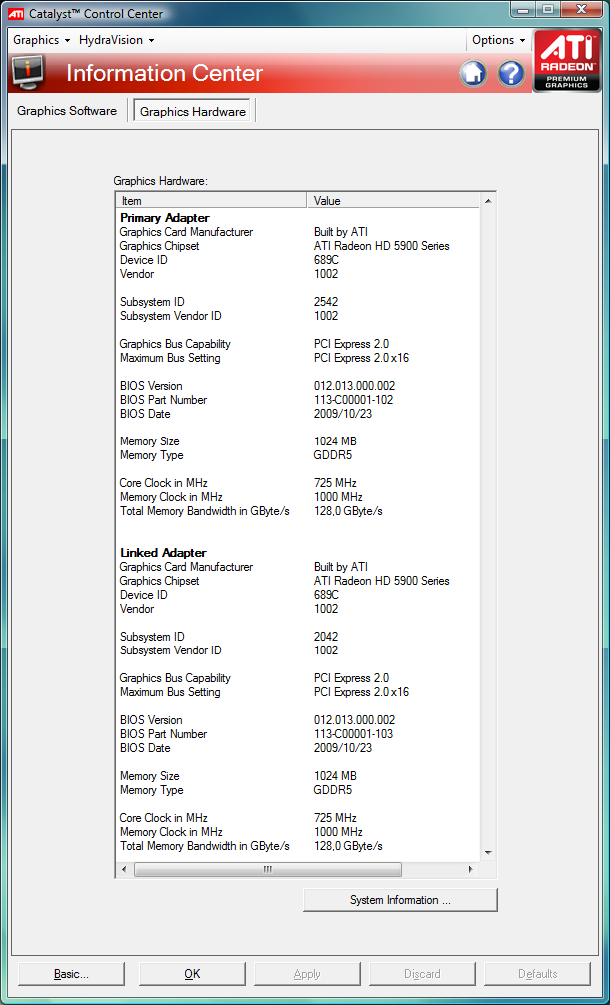Select the Linked Adapter heading
The width and height of the screenshot is (610, 1005).
pos(163,552)
